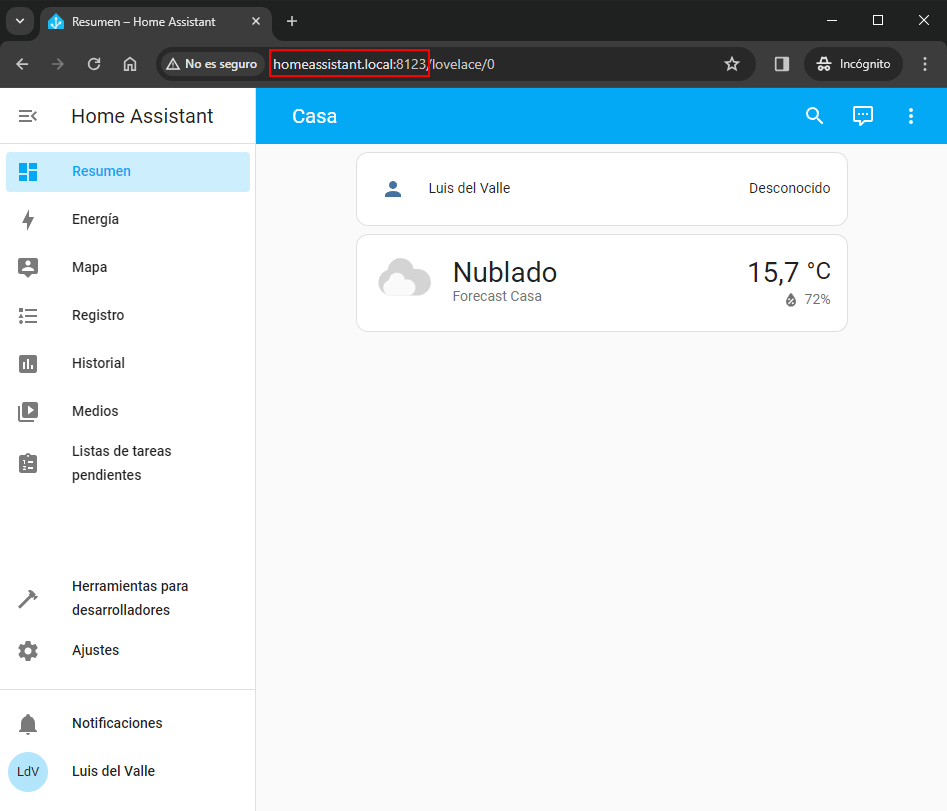
Task: Click the Ajustes gear icon
Action: [x=28, y=650]
